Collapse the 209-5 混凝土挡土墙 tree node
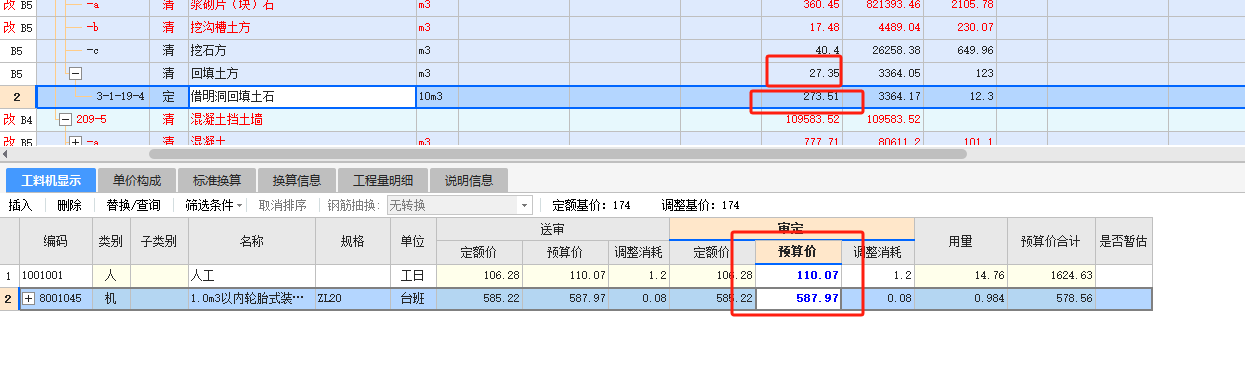 [x=66, y=120]
